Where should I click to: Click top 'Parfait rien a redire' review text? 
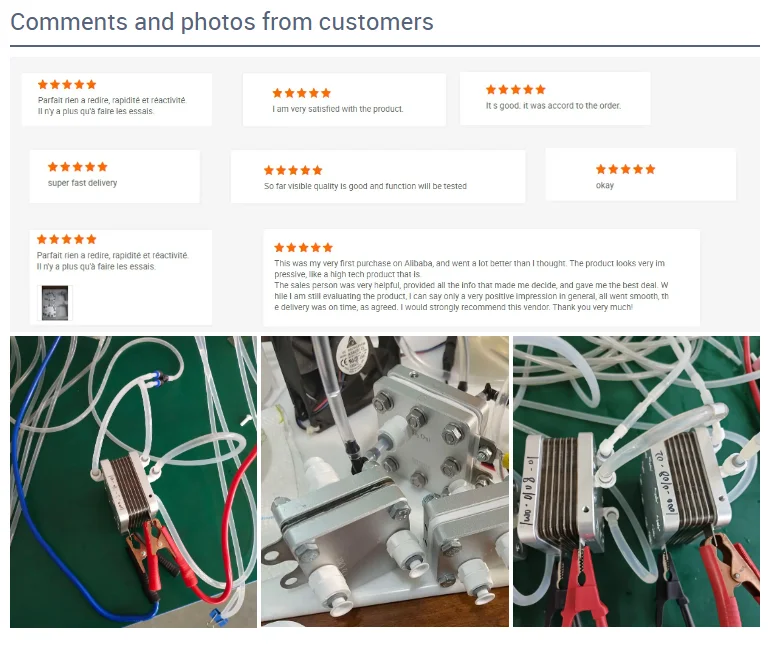point(112,106)
